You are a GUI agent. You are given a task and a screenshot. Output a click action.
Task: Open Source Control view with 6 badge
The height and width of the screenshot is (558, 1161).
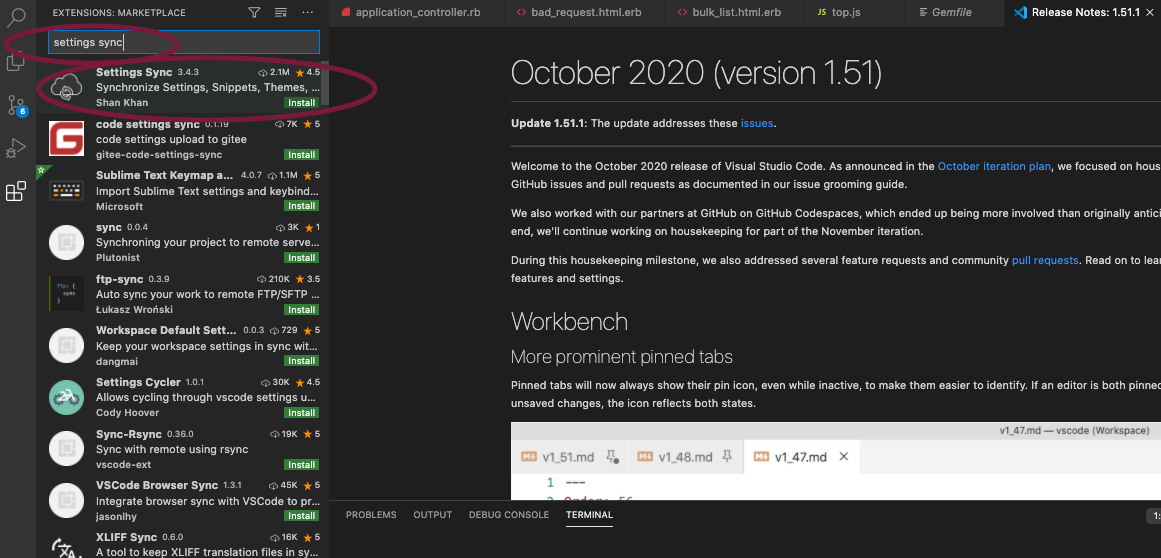[16, 104]
